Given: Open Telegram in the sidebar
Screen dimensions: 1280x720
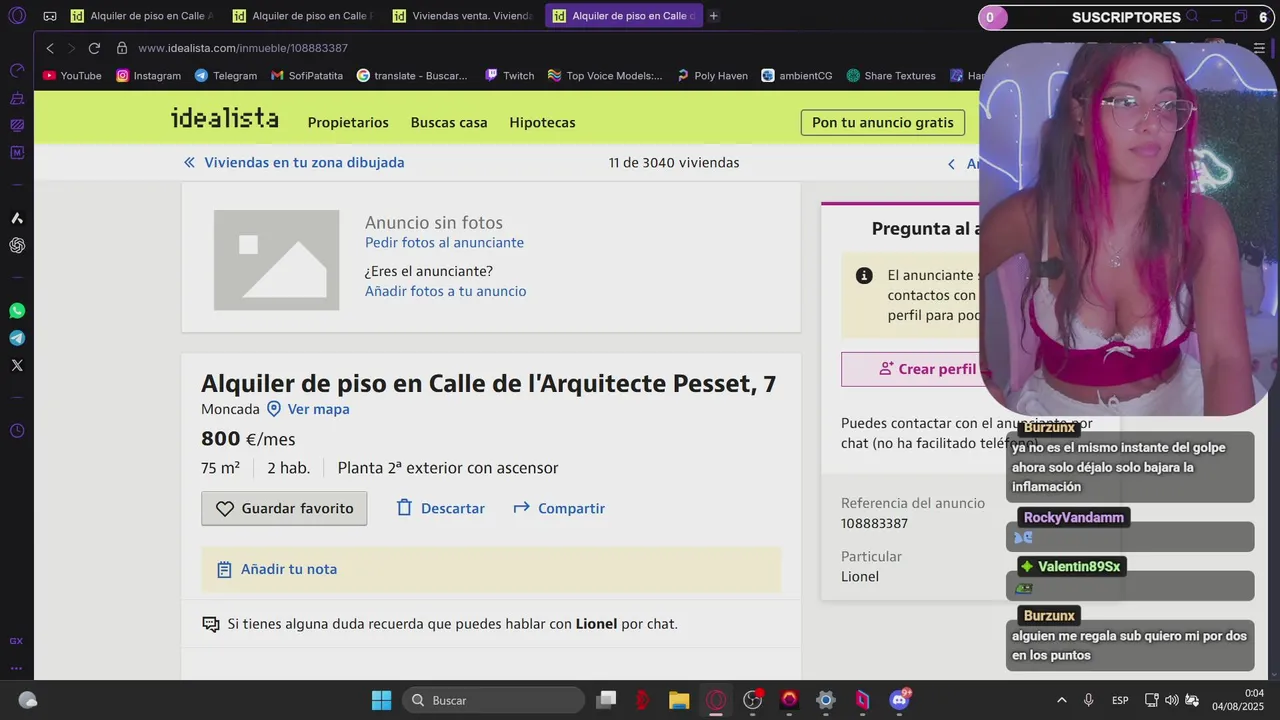Looking at the screenshot, I should tap(17, 338).
